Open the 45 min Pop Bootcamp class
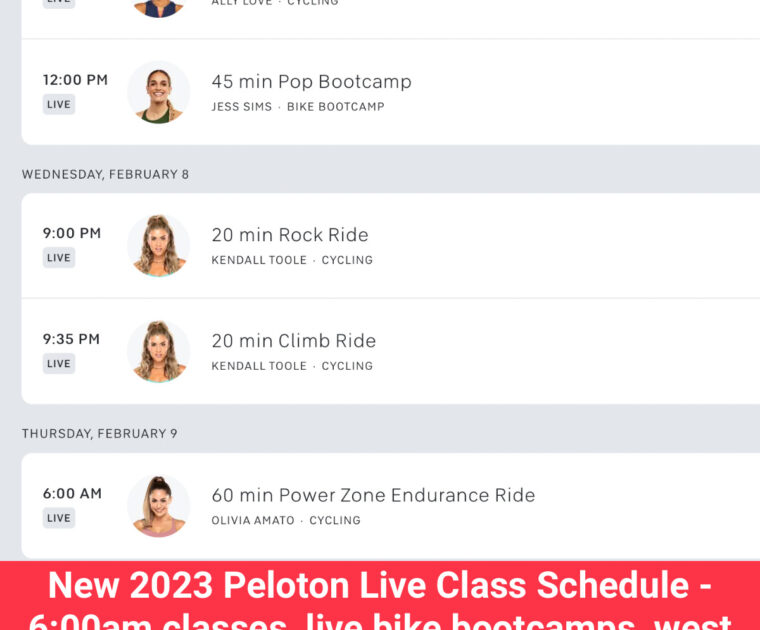The image size is (760, 630). [311, 82]
